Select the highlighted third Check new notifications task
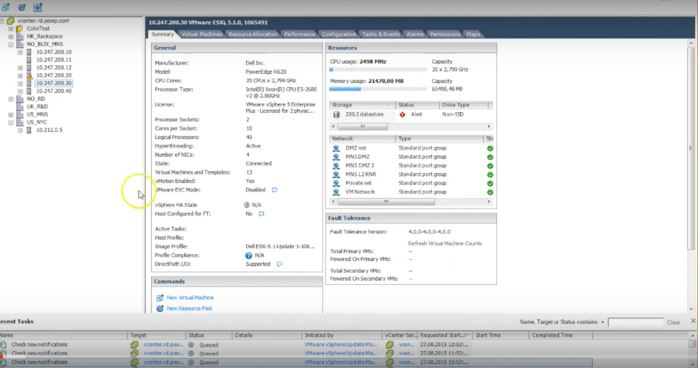698x368 pixels. click(x=296, y=363)
